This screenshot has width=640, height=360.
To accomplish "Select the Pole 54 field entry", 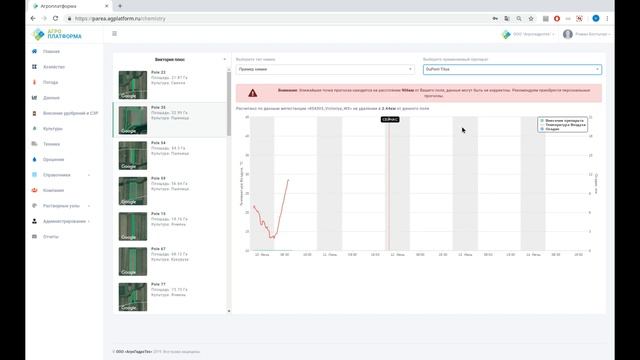I will 169,155.
